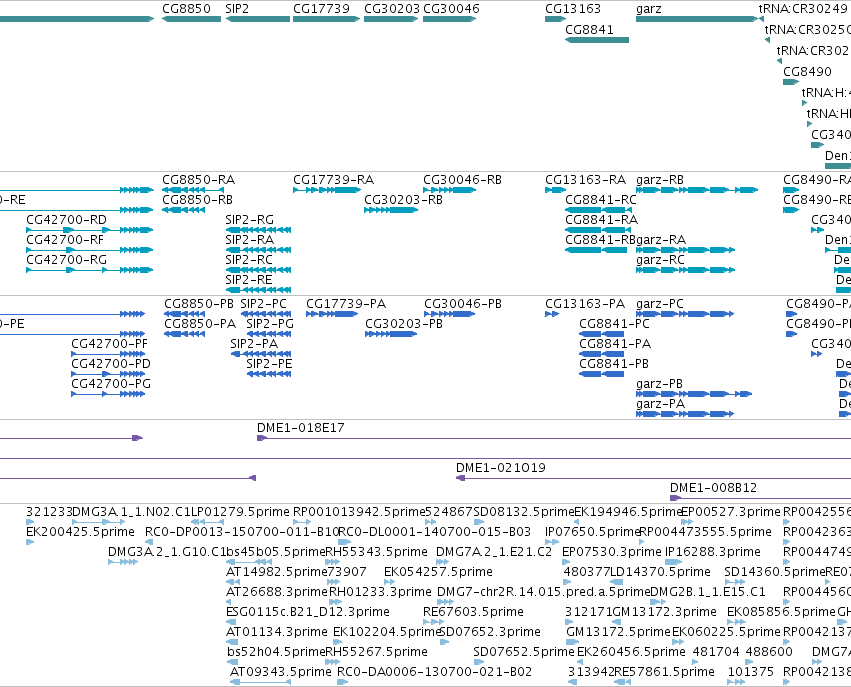Screen dimensions: 851x687
Task: Select the CG17739 gene feature
Action: (x=326, y=19)
